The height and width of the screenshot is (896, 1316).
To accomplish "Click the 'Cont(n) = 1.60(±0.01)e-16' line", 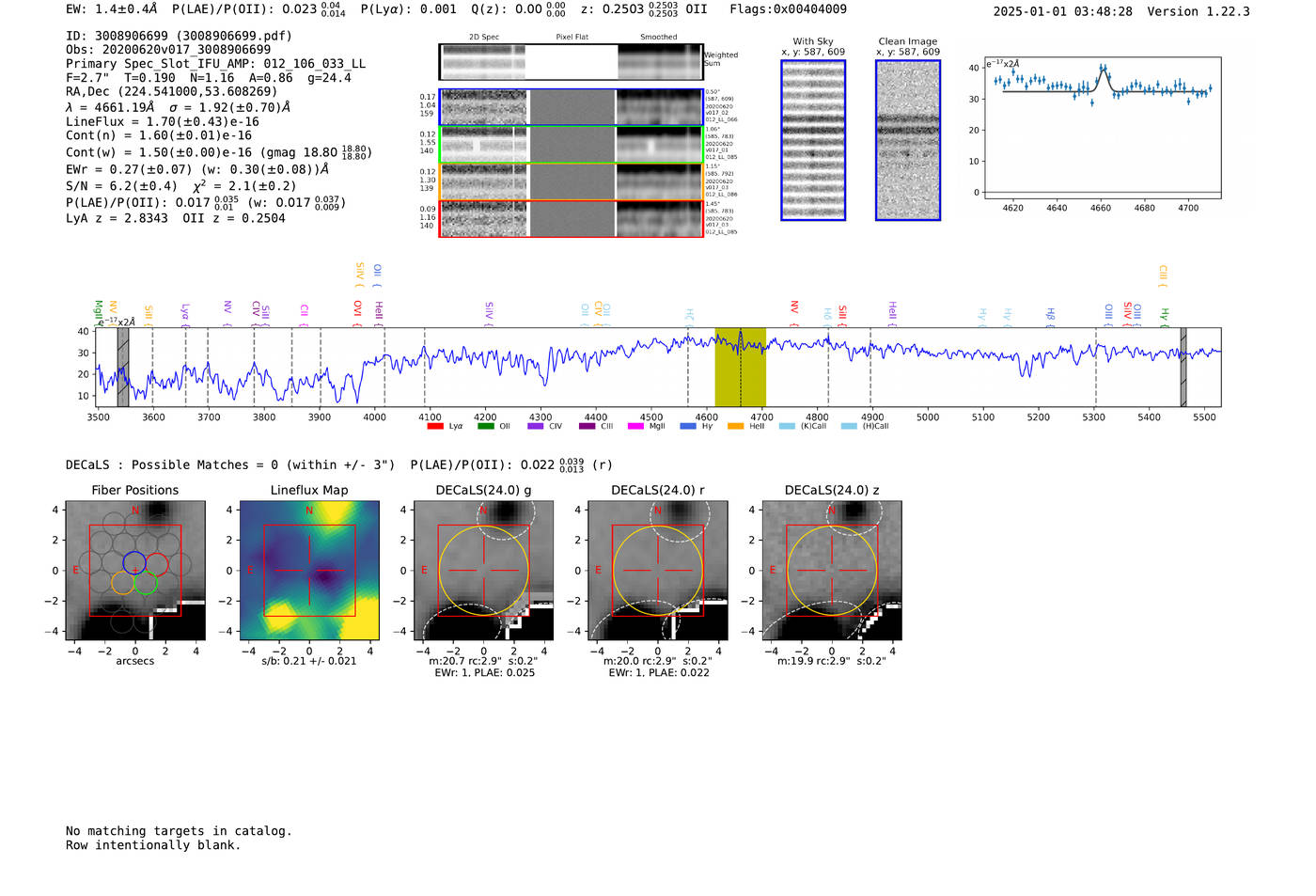I will click(x=159, y=135).
